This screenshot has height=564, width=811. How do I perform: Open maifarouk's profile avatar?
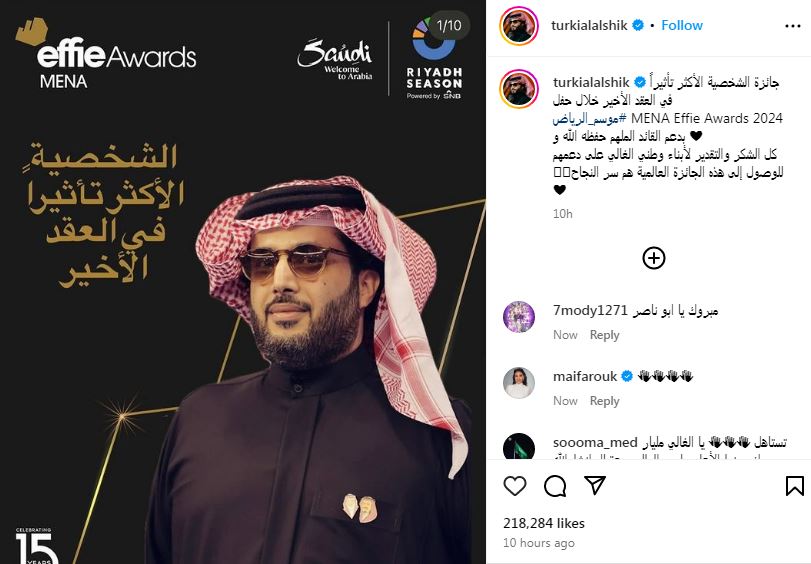click(x=519, y=382)
